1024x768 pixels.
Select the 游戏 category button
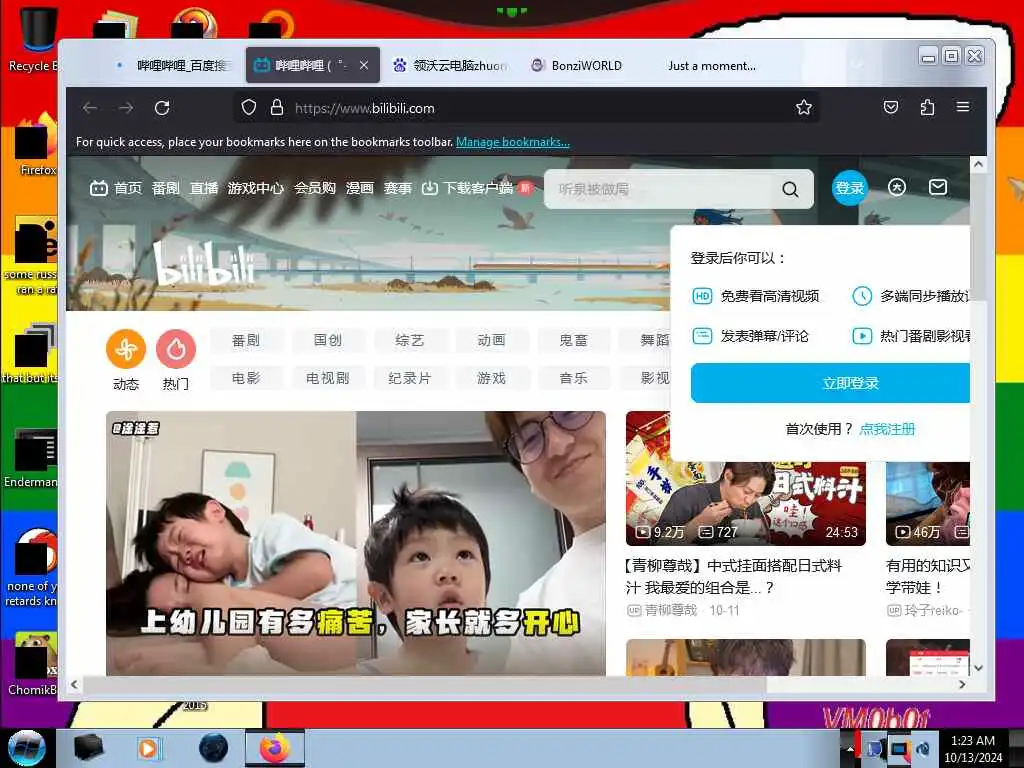[492, 378]
